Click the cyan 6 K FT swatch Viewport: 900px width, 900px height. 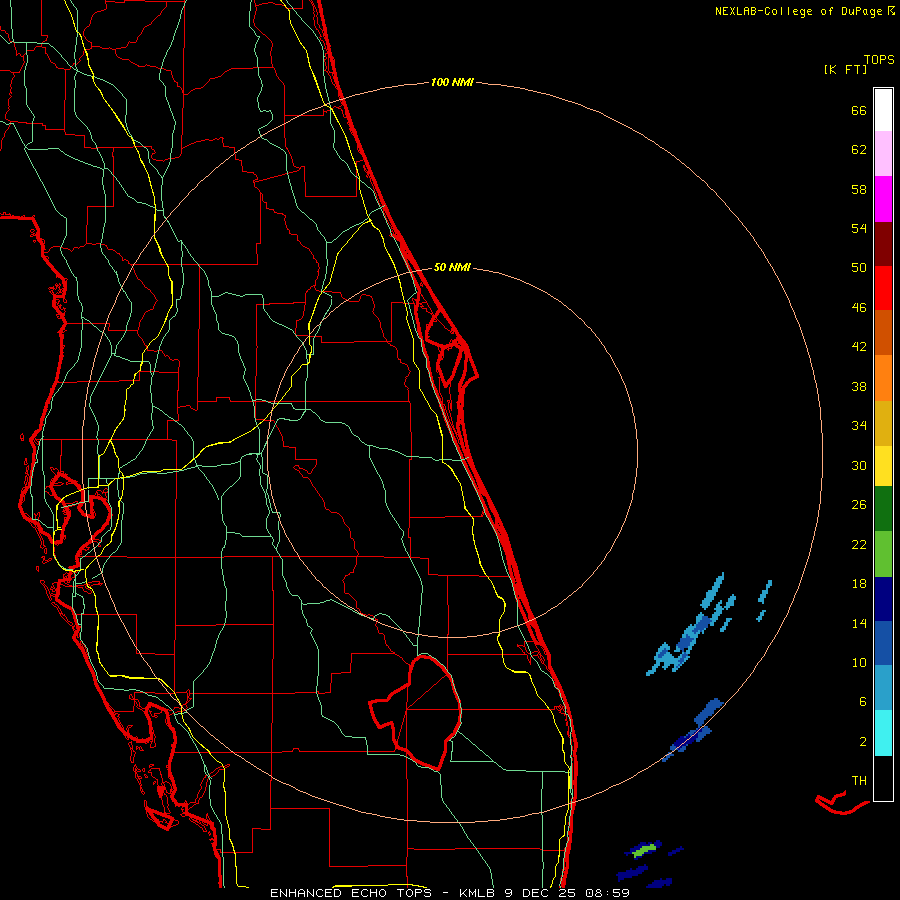(883, 733)
